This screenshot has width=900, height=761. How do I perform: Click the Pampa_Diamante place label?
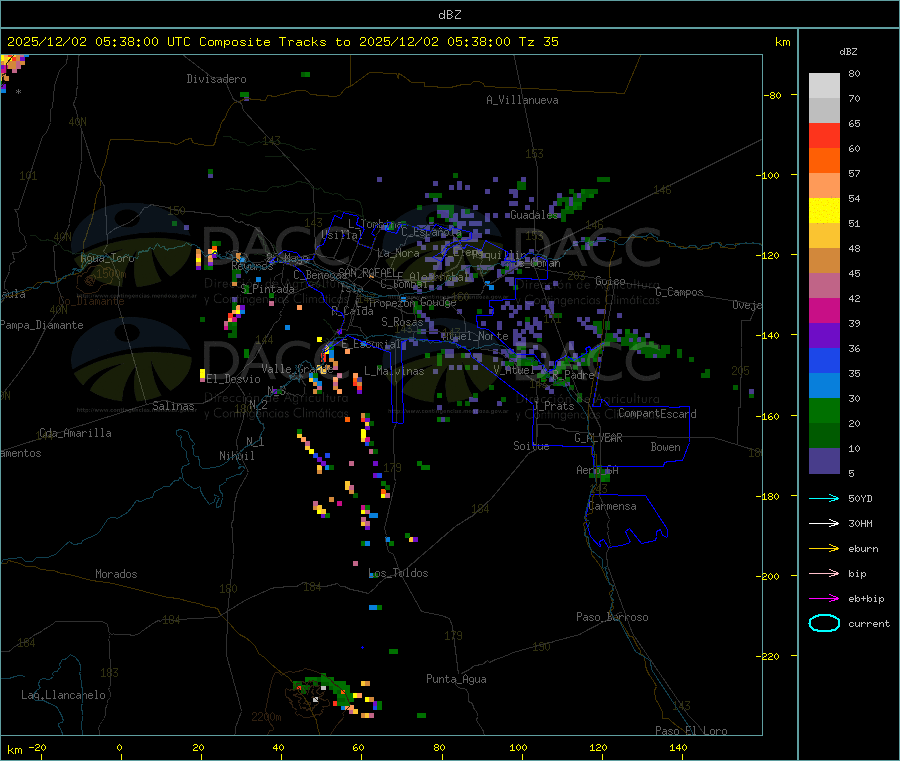pos(42,325)
